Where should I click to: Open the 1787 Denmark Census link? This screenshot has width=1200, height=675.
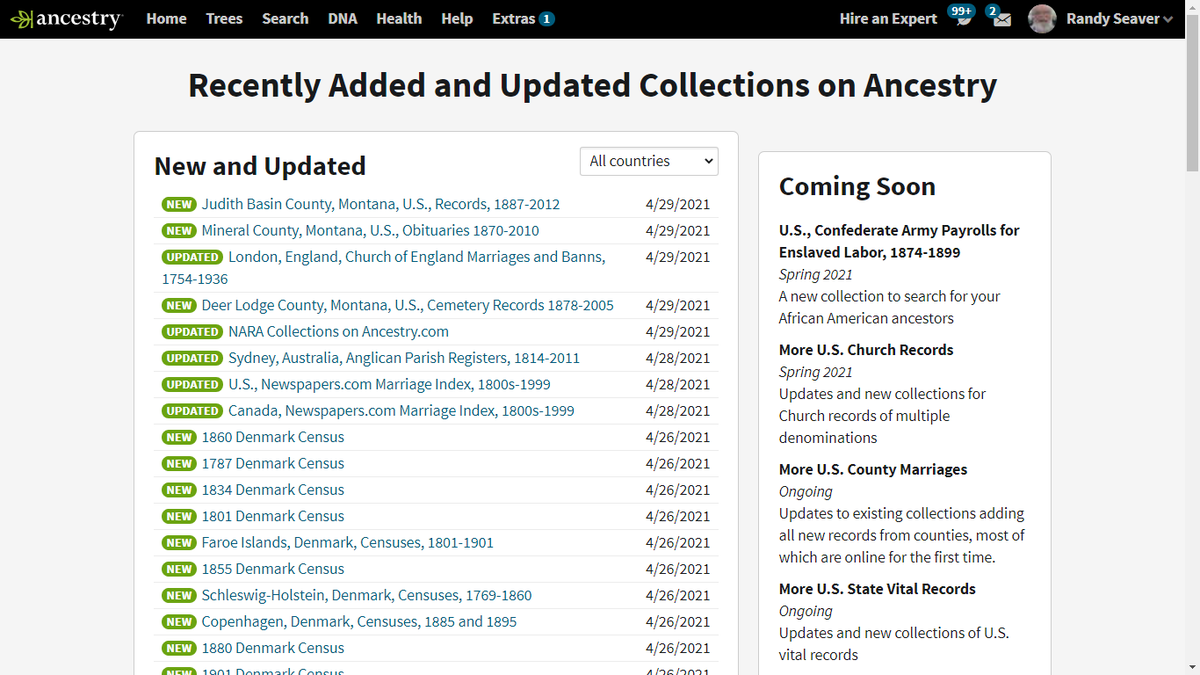tap(273, 464)
